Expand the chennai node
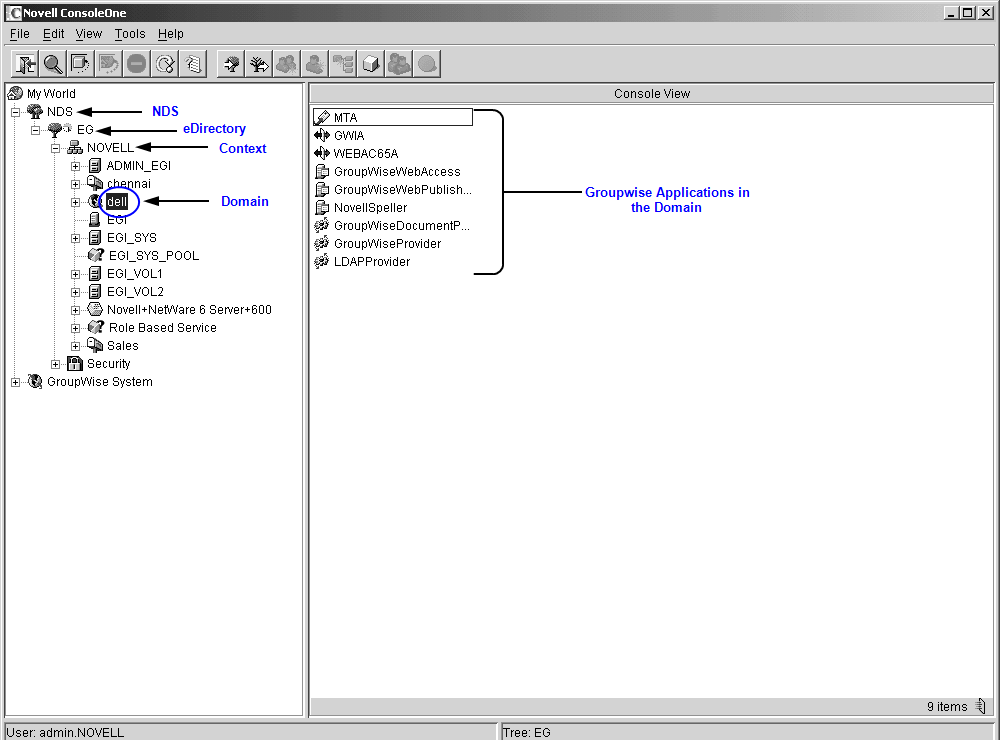The image size is (1000, 740). click(75, 184)
